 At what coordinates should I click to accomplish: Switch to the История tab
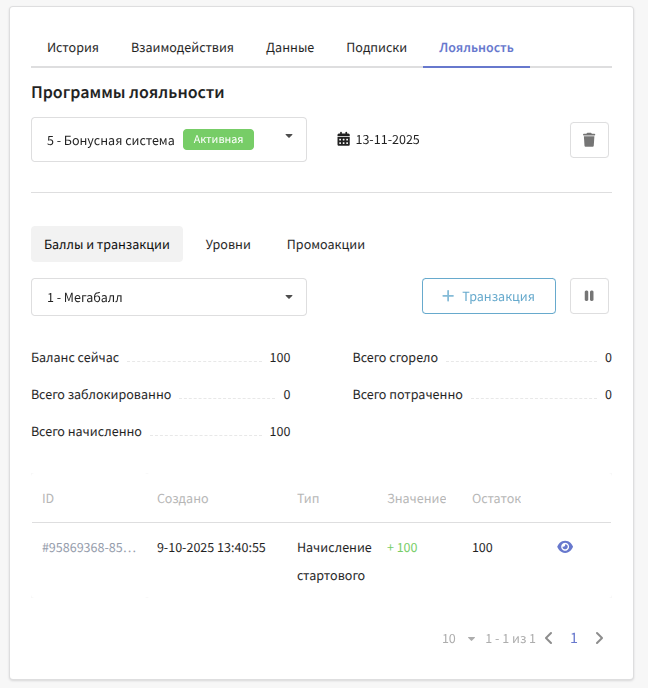point(73,48)
